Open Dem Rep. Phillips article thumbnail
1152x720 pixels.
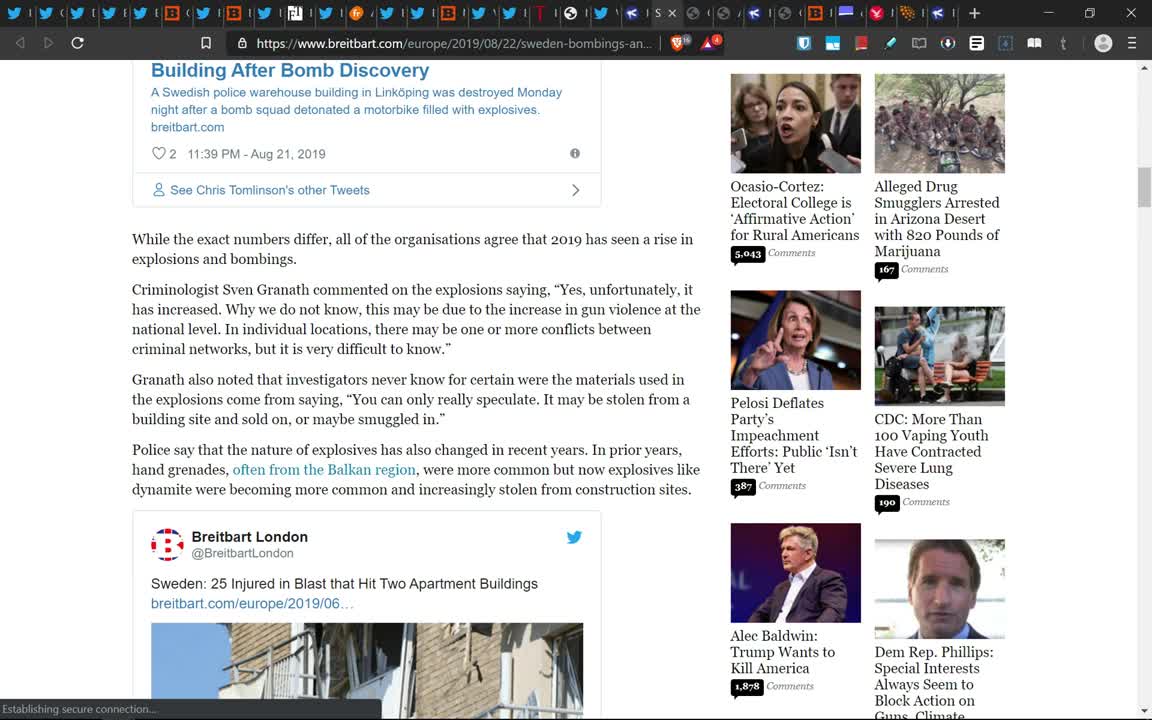[940, 589]
